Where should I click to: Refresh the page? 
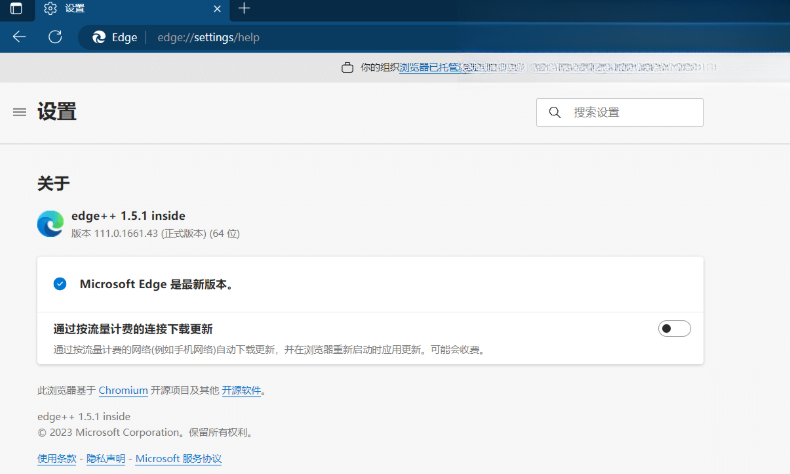click(x=55, y=37)
